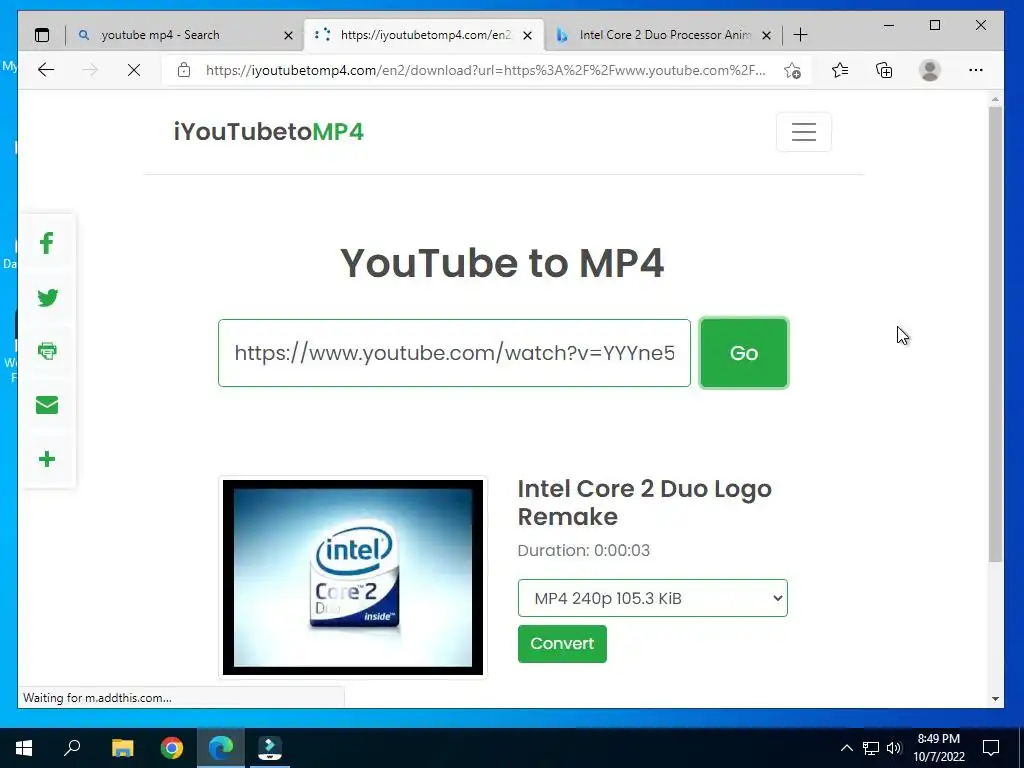Launch File Explorer from taskbar
The image size is (1024, 768).
[122, 748]
